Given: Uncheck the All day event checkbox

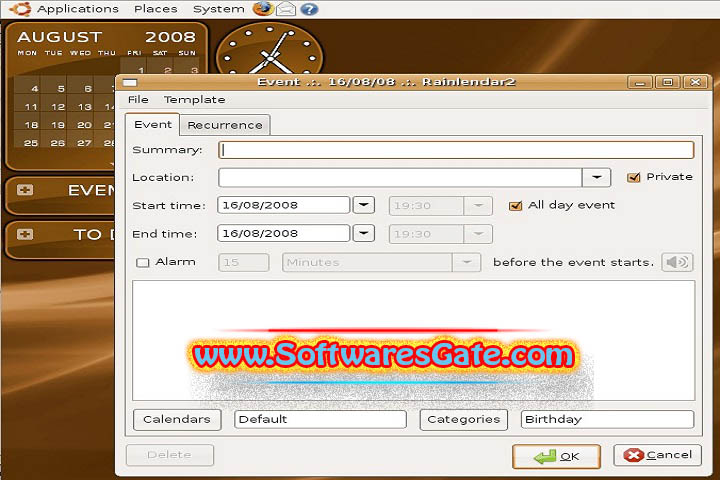Looking at the screenshot, I should tap(515, 206).
